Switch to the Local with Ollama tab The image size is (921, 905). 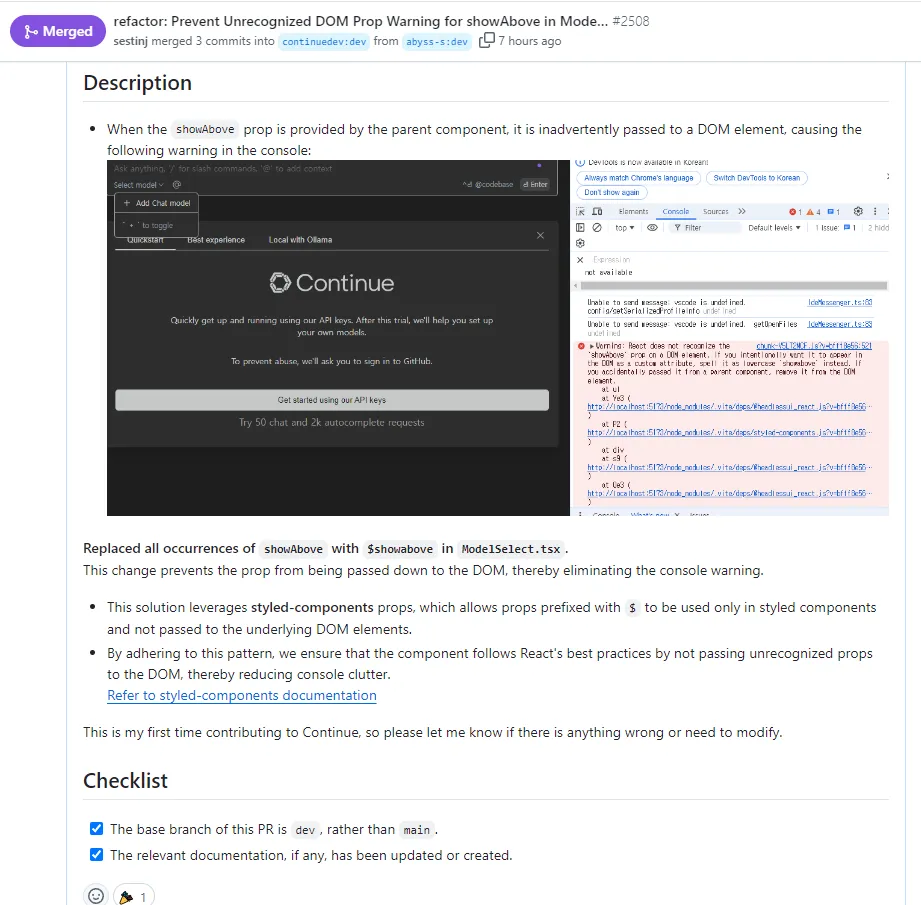coord(300,240)
